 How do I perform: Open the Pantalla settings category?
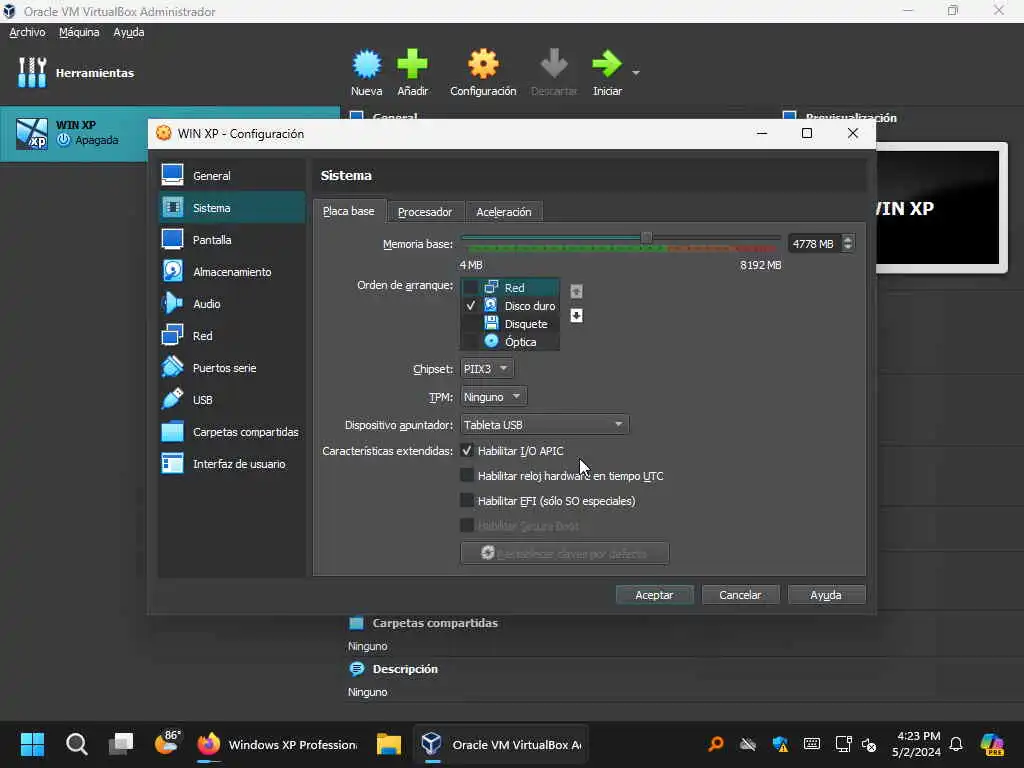tap(232, 240)
